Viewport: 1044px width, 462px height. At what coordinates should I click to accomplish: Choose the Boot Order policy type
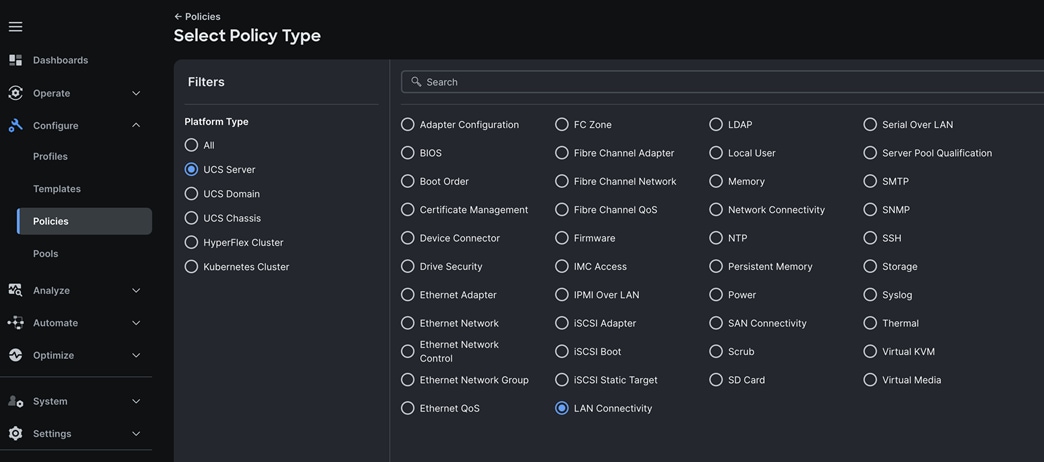407,181
